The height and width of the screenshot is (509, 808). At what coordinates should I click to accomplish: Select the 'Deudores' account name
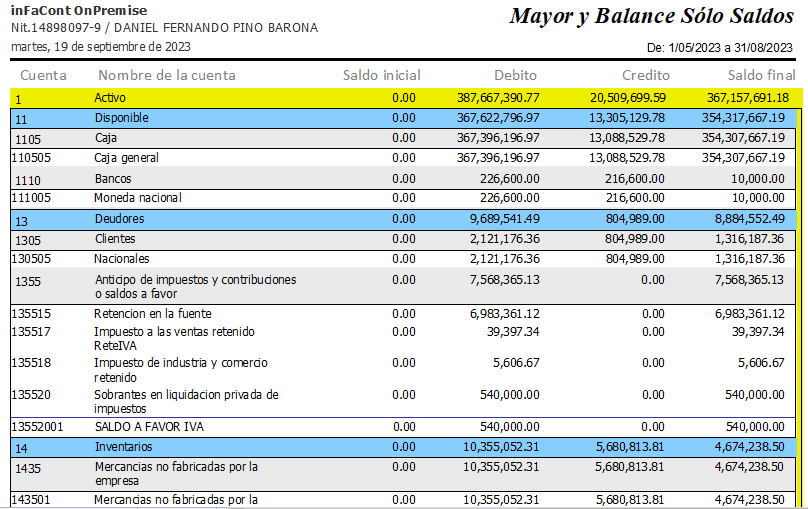[x=120, y=219]
